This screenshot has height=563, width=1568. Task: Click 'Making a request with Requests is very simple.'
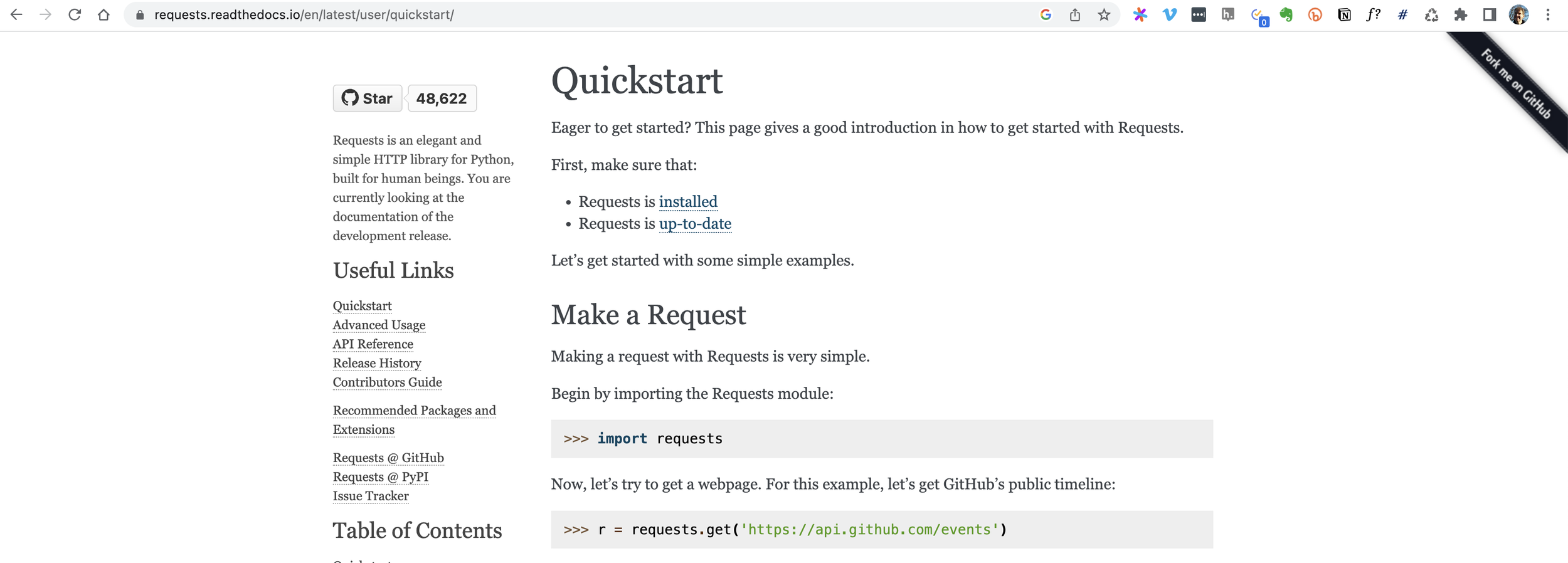click(711, 357)
